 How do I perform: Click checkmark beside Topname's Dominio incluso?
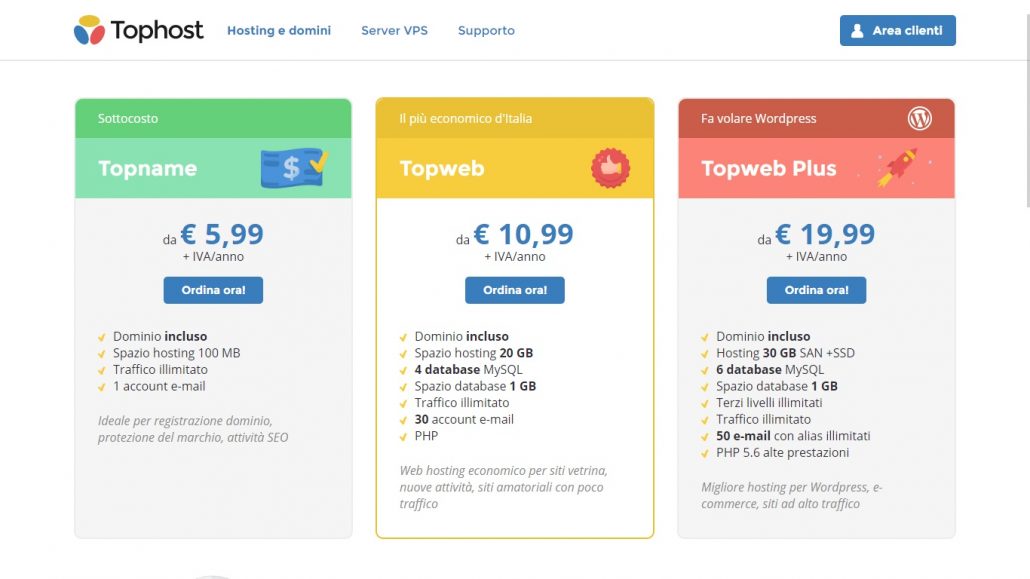101,337
